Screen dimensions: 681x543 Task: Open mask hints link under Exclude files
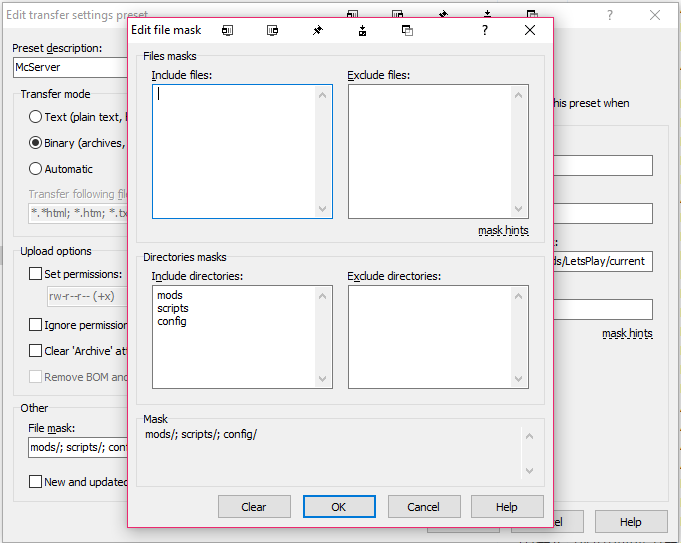503,231
